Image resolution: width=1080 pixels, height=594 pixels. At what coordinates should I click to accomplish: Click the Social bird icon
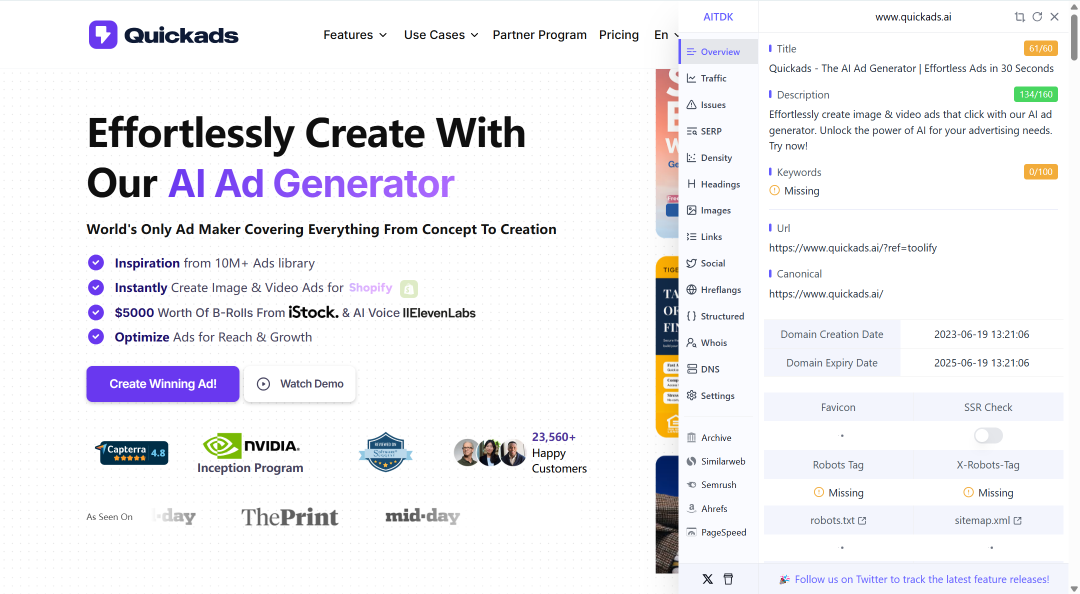tap(692, 263)
